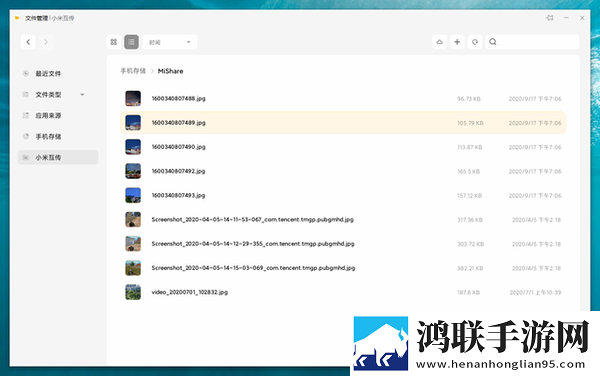Click the search field
This screenshot has width=600, height=376.
(532, 42)
